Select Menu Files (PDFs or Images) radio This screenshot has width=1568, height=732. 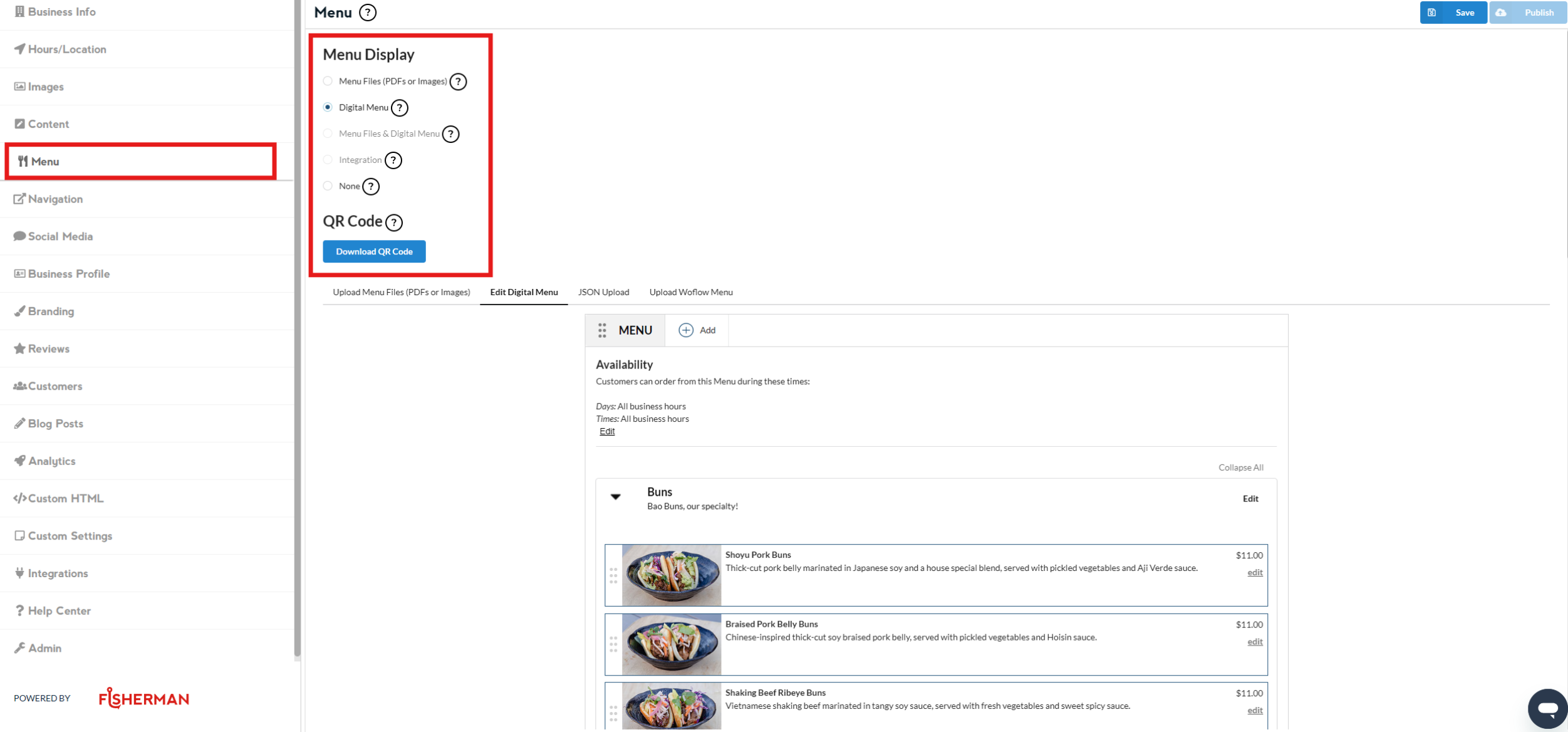pos(328,81)
